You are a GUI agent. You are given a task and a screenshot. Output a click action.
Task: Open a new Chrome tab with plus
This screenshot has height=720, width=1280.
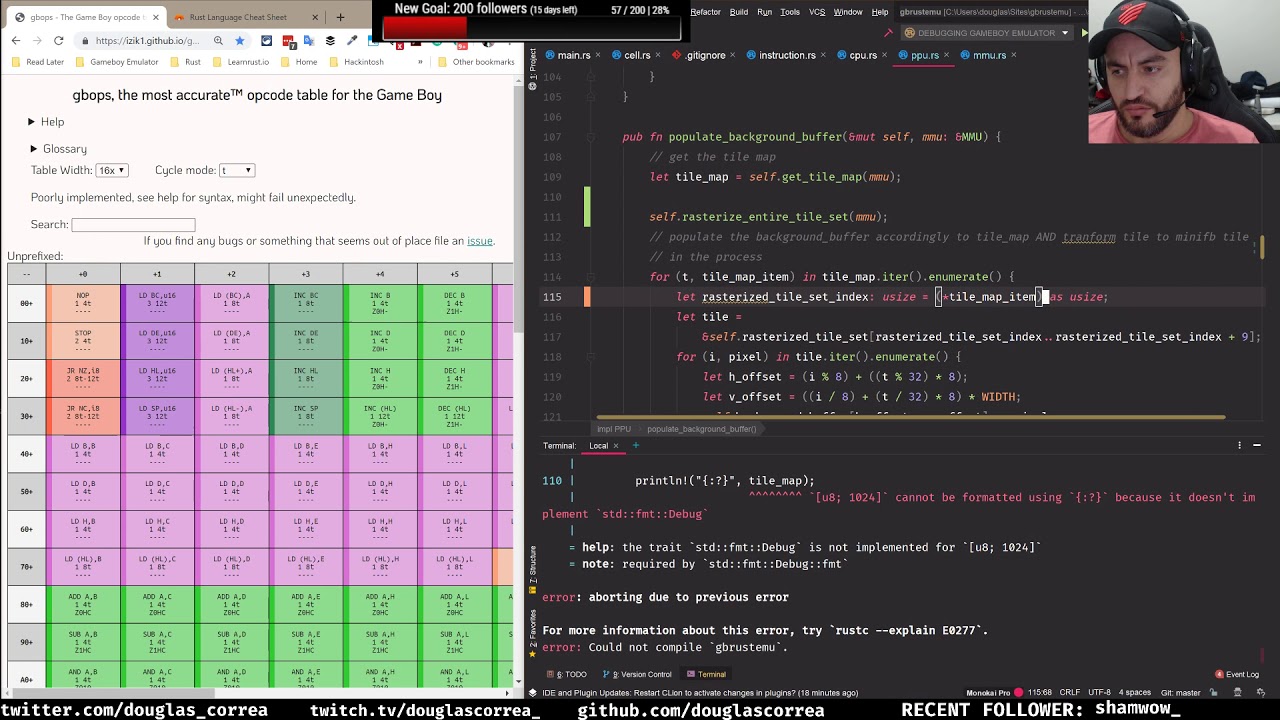click(340, 17)
